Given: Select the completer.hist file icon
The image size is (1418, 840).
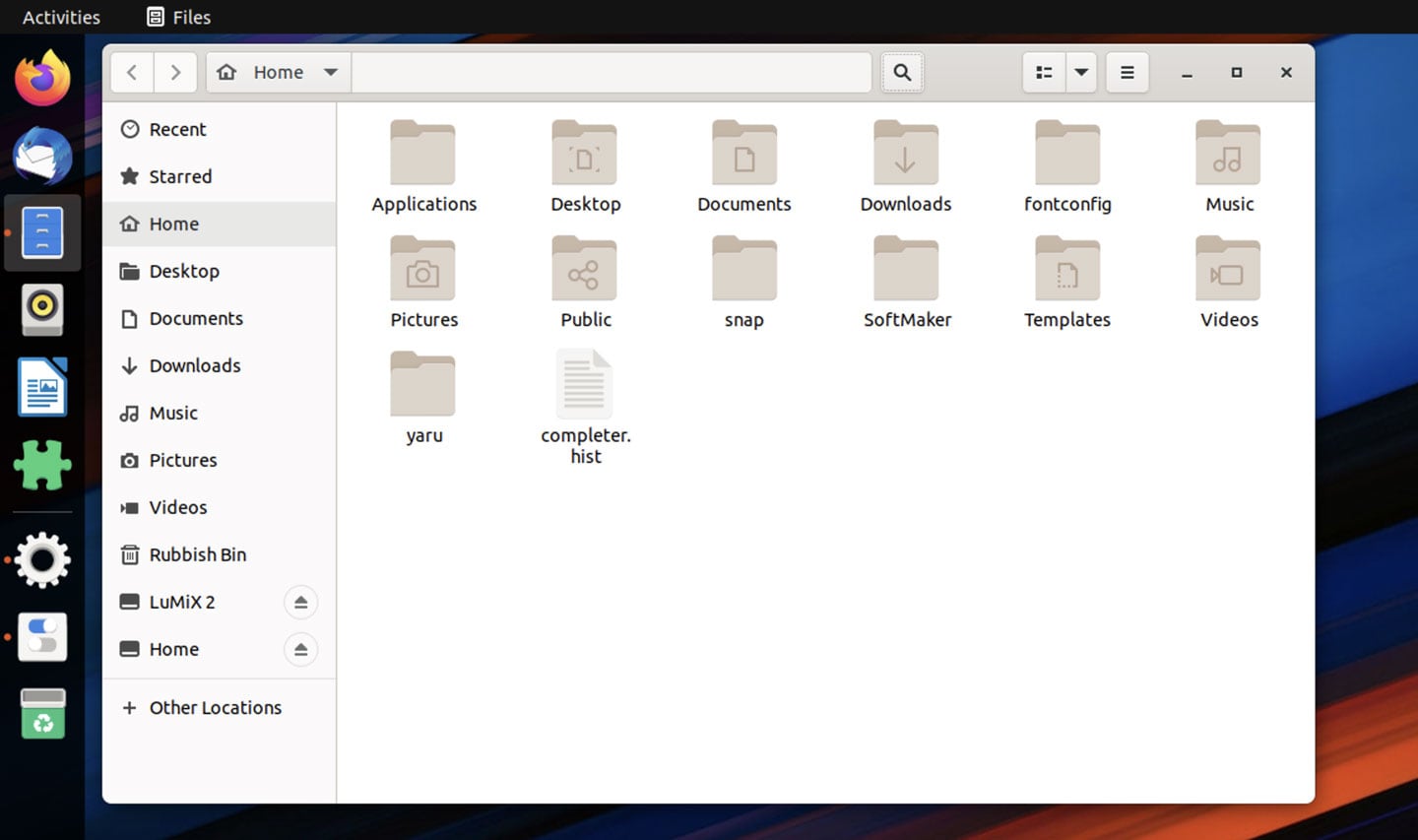Looking at the screenshot, I should [x=584, y=383].
